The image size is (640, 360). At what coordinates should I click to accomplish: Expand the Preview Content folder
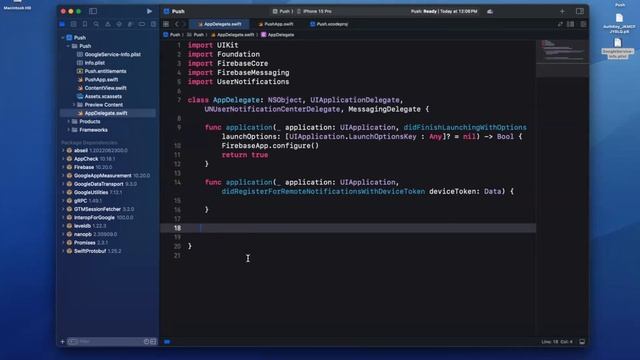(x=74, y=105)
